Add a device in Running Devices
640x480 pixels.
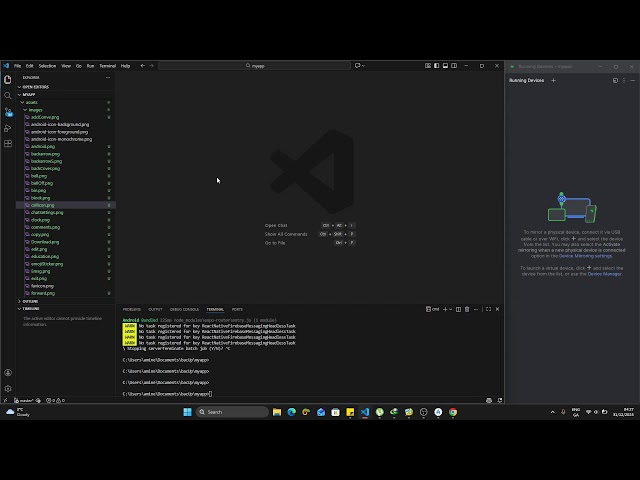coord(553,80)
